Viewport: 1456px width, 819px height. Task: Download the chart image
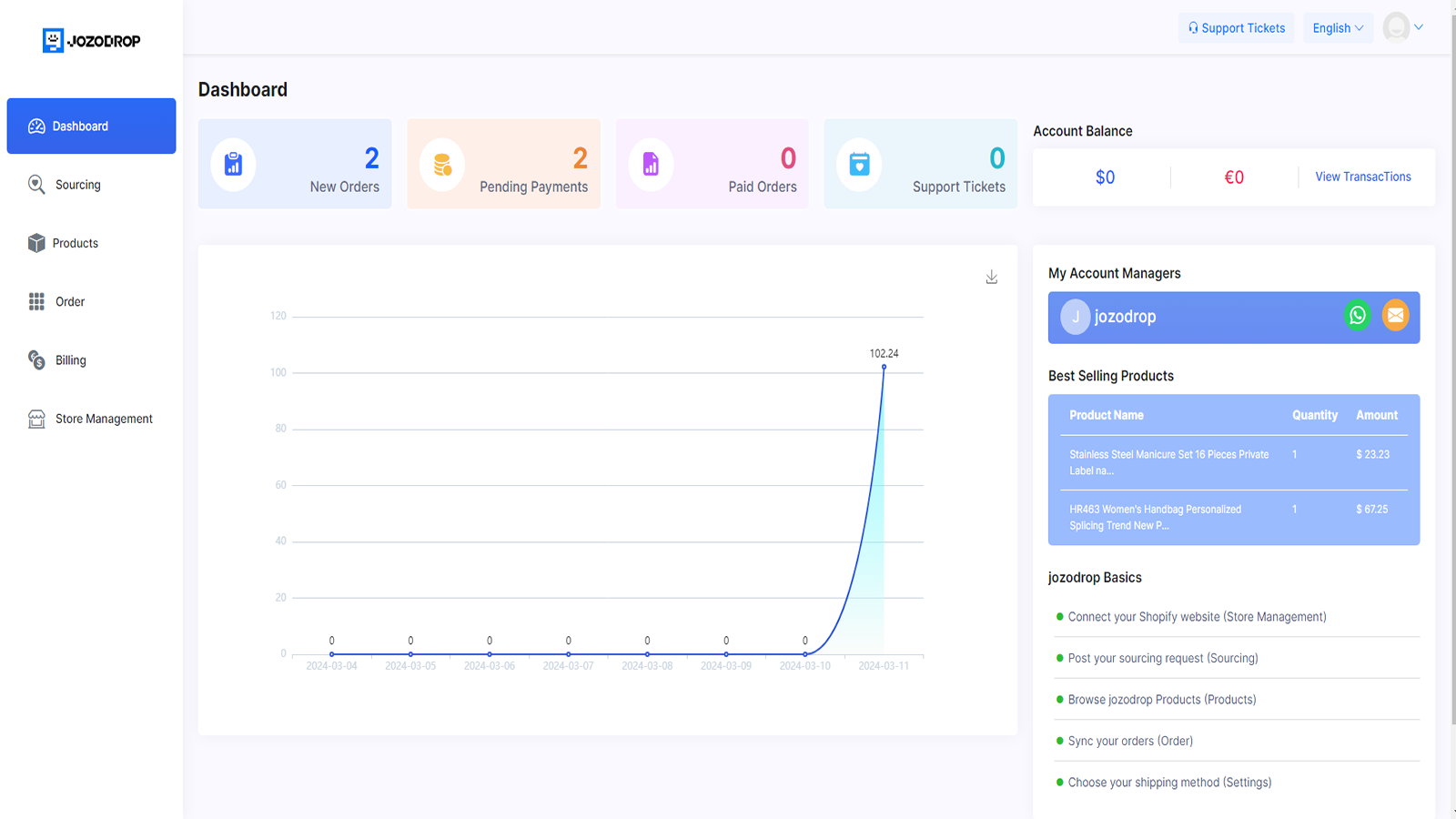pos(992,278)
